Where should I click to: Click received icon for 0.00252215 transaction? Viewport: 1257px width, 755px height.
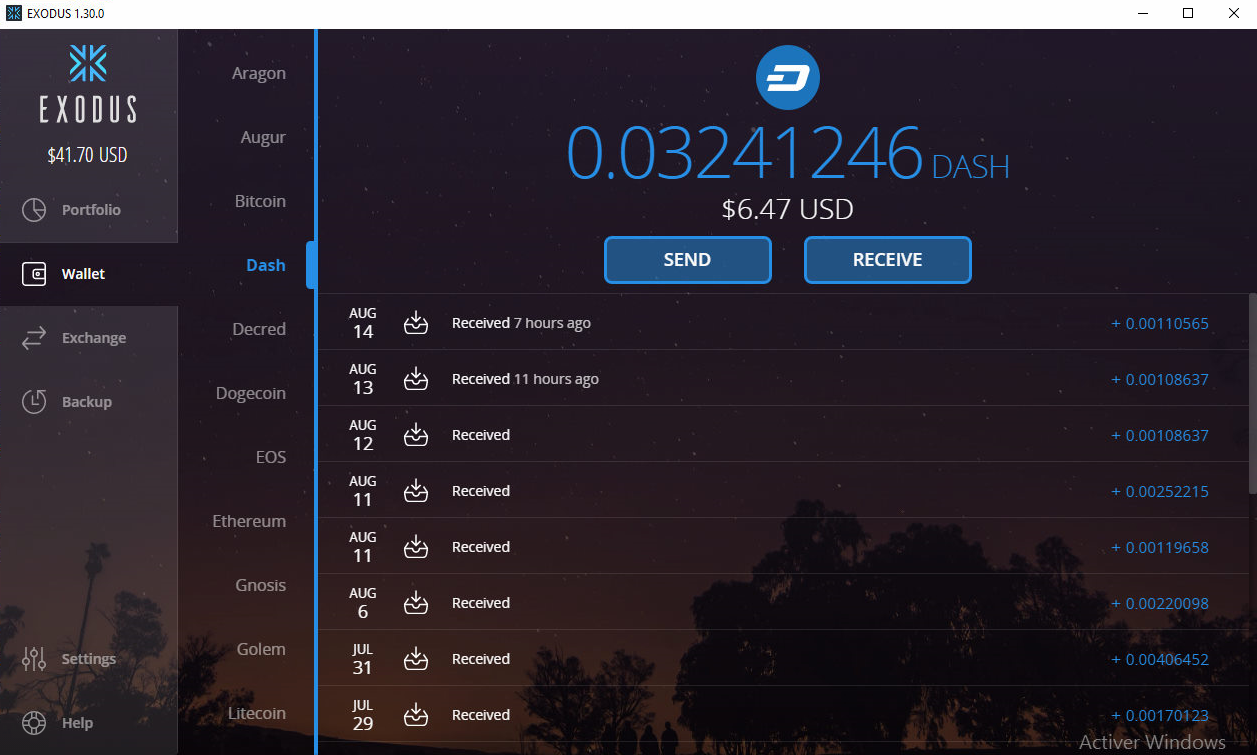coord(416,491)
